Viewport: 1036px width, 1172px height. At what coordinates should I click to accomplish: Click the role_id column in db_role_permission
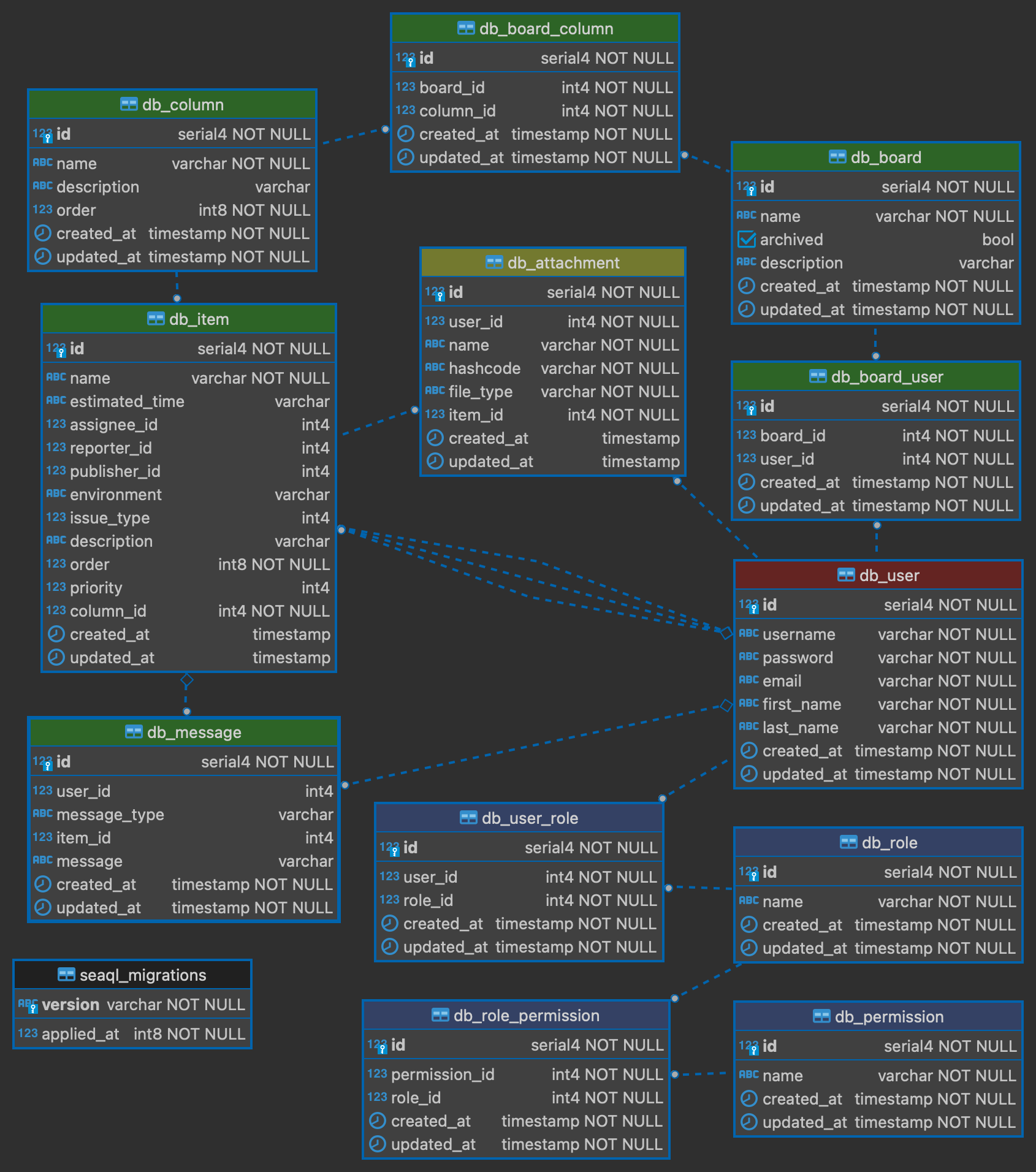pyautogui.click(x=516, y=1098)
